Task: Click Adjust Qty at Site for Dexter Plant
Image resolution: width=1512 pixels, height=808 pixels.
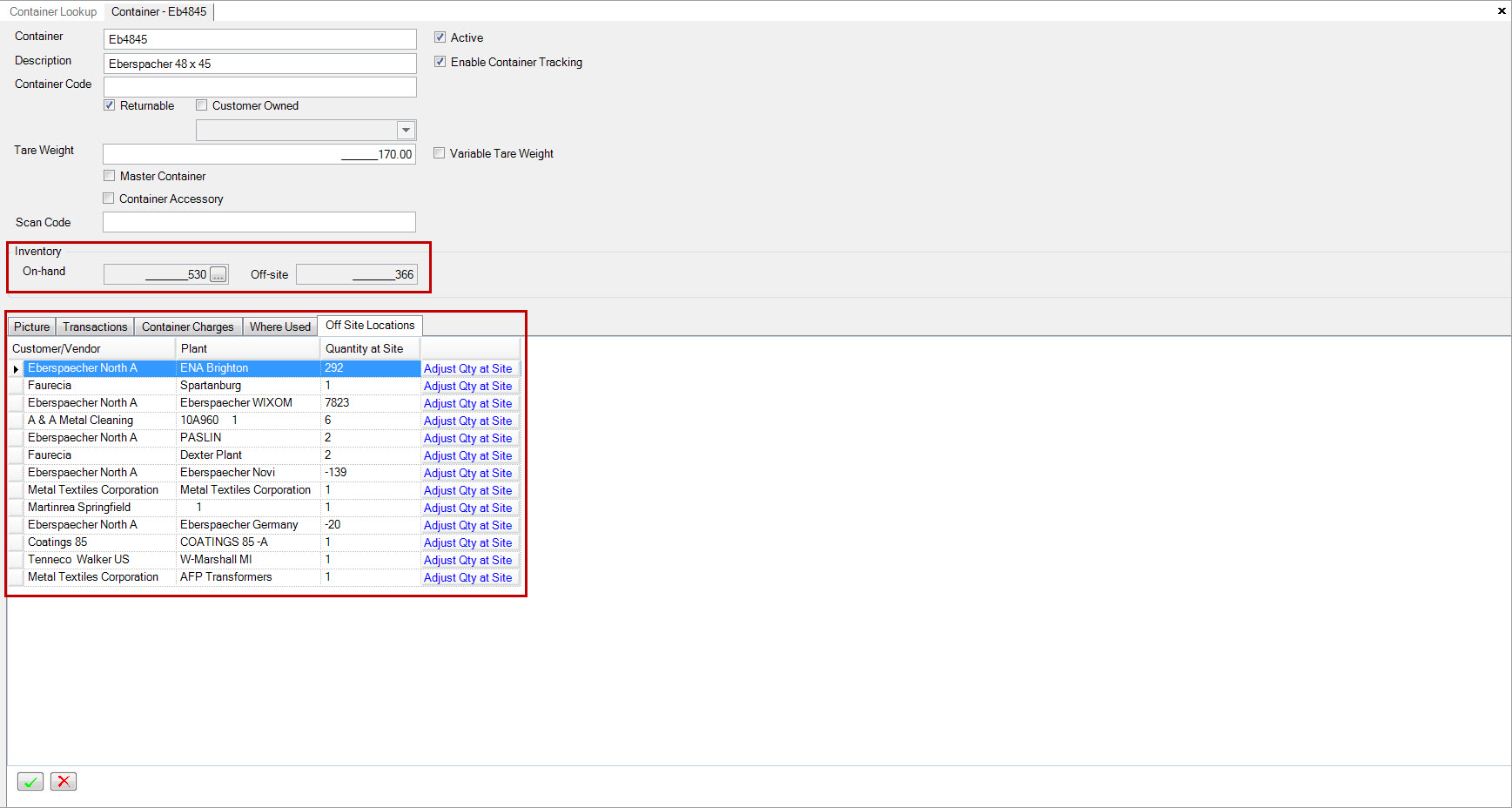Action: [x=468, y=456]
